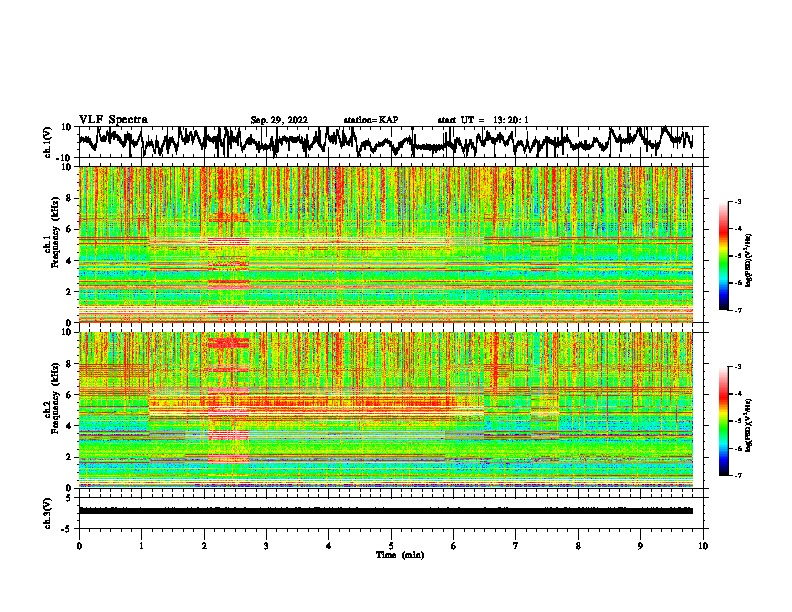Click the color scale bar beside ch.1 spectrogram
The width and height of the screenshot is (792, 612).
pyautogui.click(x=723, y=256)
